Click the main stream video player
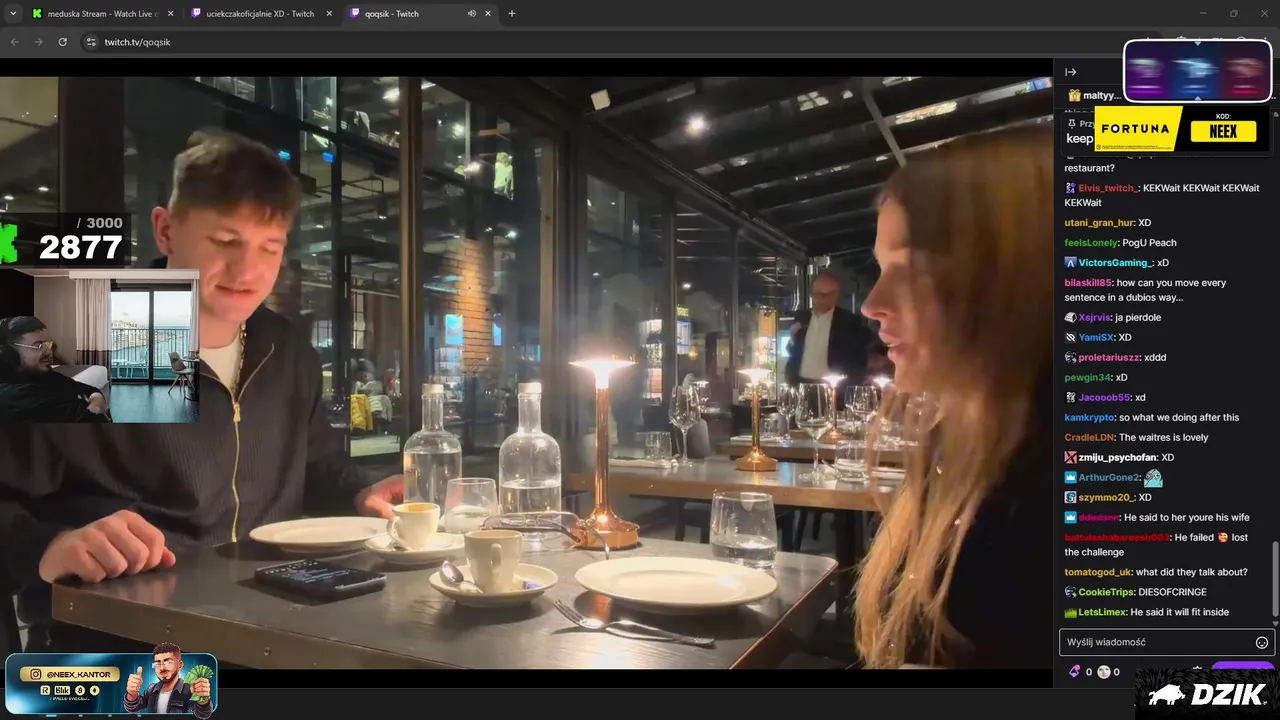The height and width of the screenshot is (720, 1280). point(526,372)
